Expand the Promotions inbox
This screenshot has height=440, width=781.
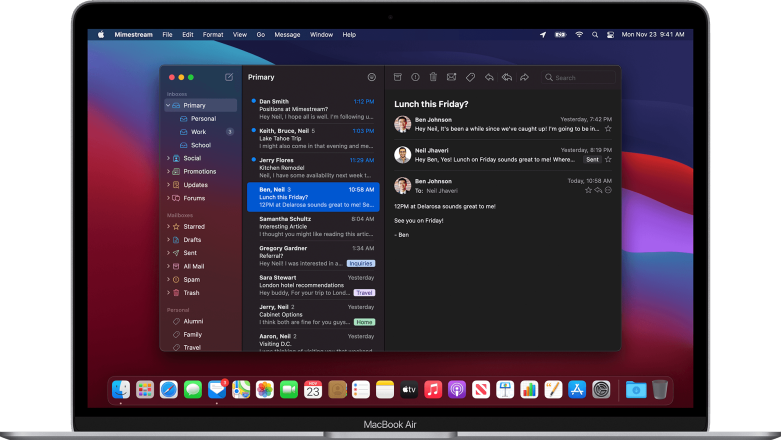pyautogui.click(x=168, y=171)
